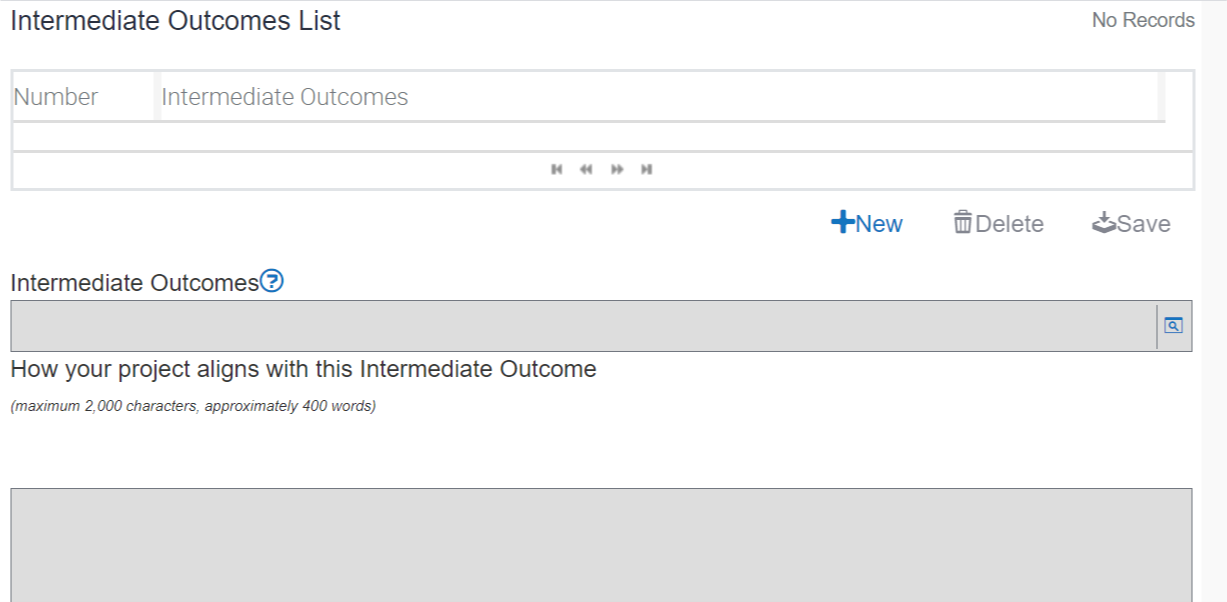Click the empty row in outcomes grid
This screenshot has width=1227, height=602.
pyautogui.click(x=588, y=137)
